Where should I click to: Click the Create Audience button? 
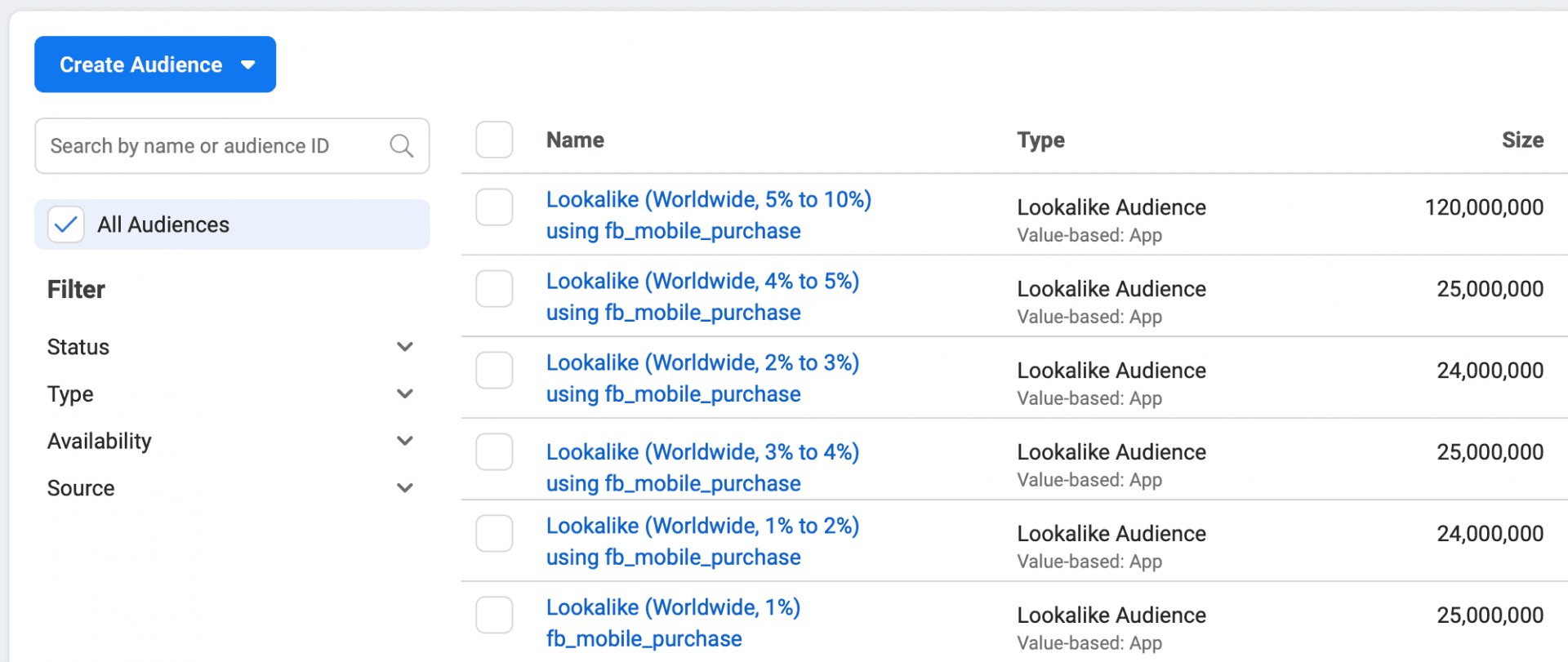coord(139,64)
